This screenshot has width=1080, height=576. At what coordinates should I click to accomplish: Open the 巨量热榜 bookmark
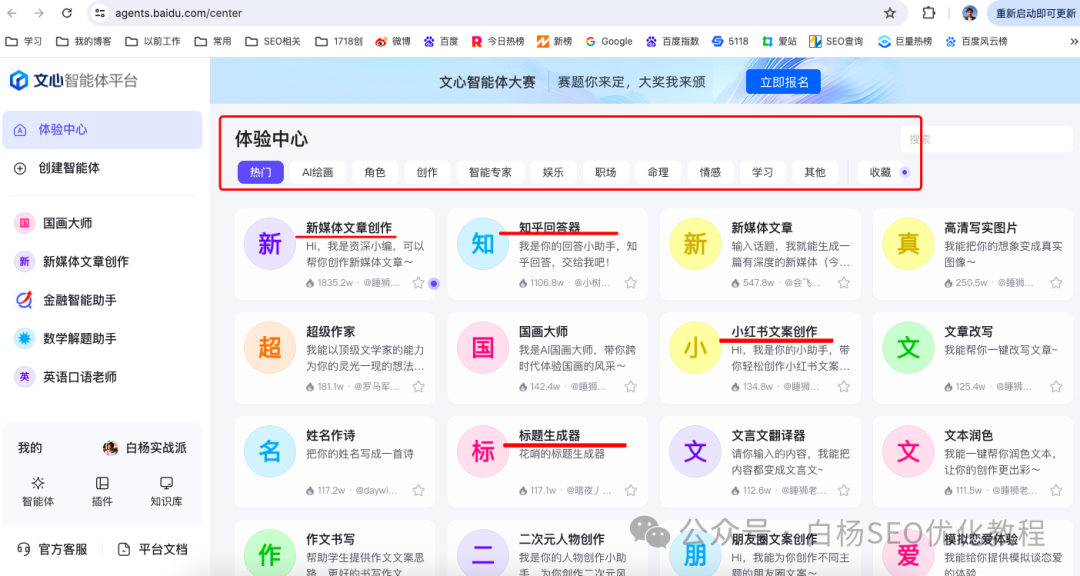905,41
